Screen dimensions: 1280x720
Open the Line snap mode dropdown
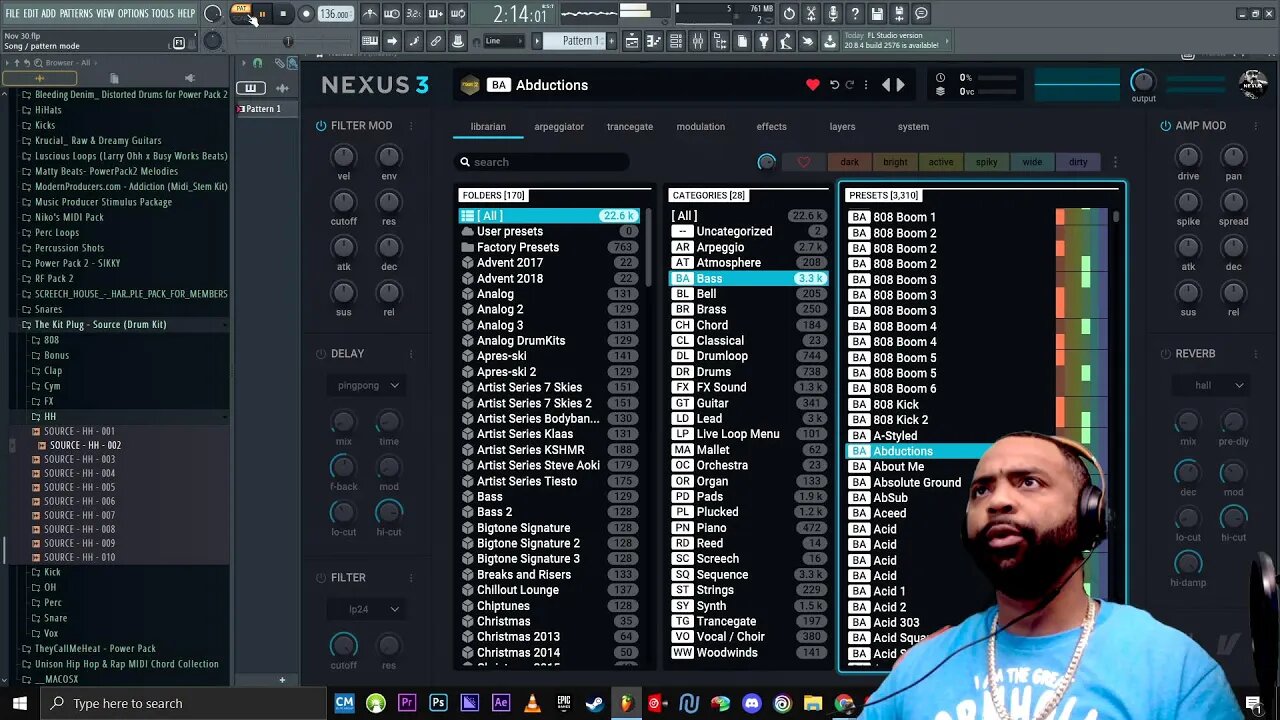[503, 41]
